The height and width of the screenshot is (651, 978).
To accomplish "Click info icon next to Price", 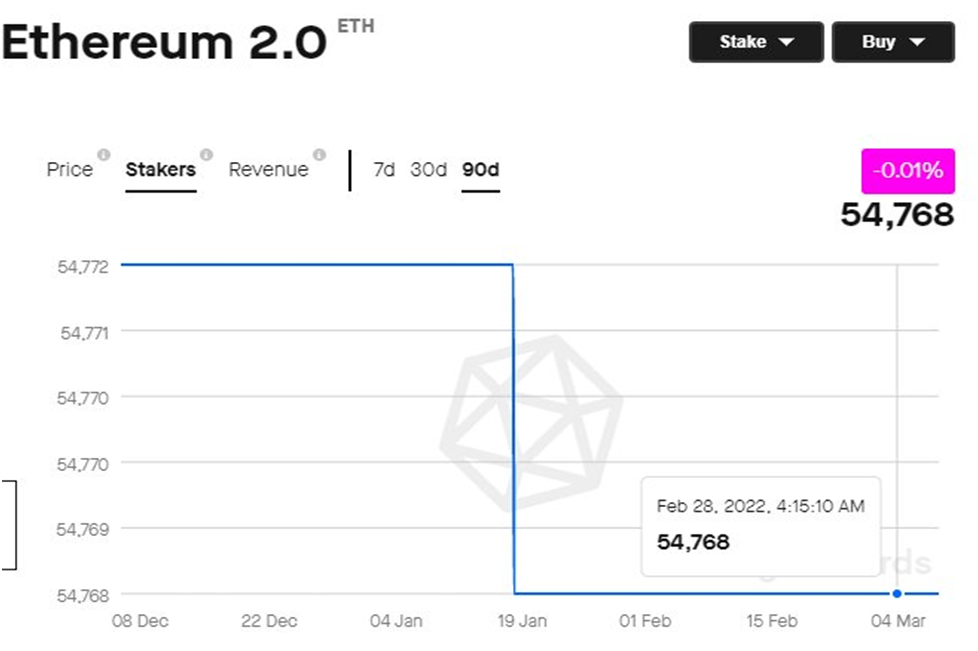I will pyautogui.click(x=102, y=155).
